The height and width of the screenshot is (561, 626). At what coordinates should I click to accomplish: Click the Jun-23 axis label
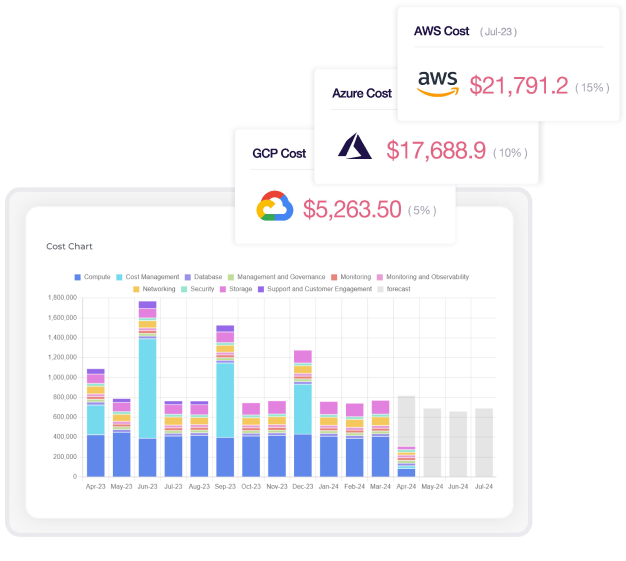tap(147, 487)
